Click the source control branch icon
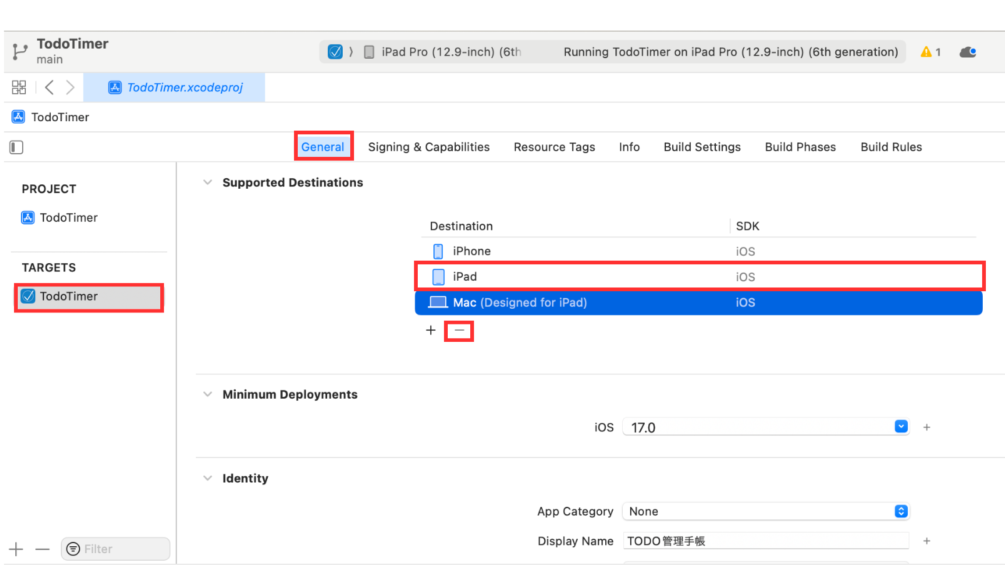 pos(20,51)
